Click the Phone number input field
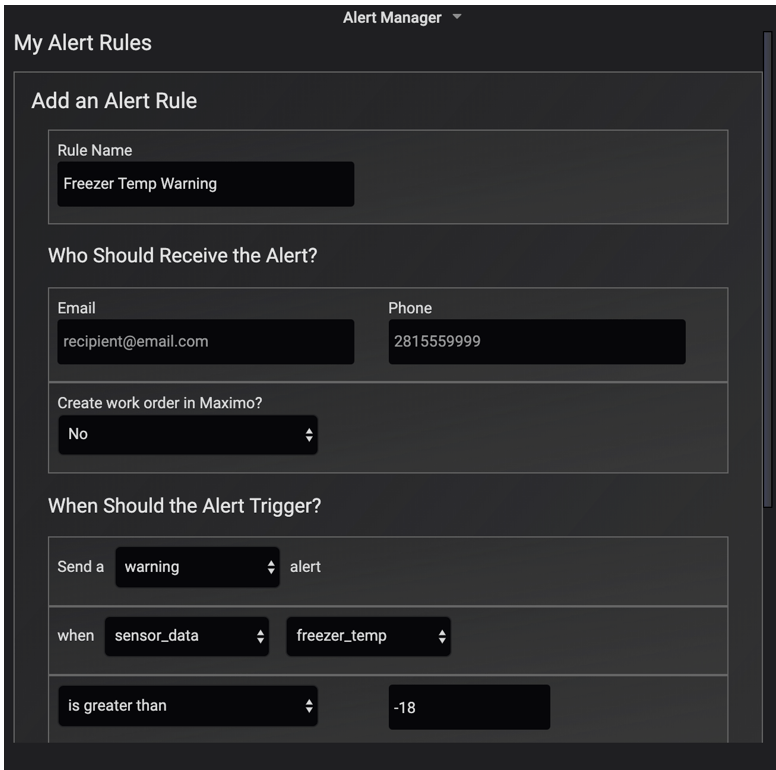 537,341
